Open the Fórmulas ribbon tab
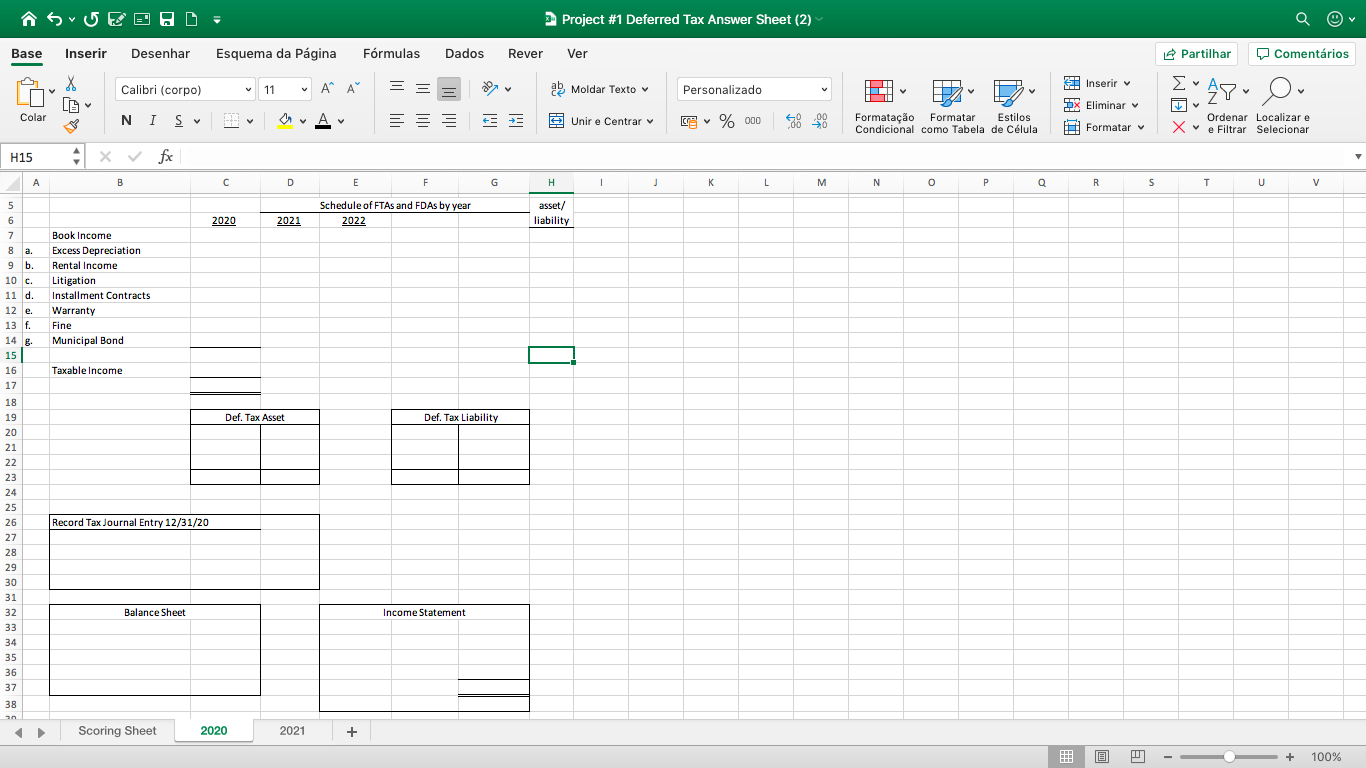This screenshot has height=768, width=1366. [391, 53]
